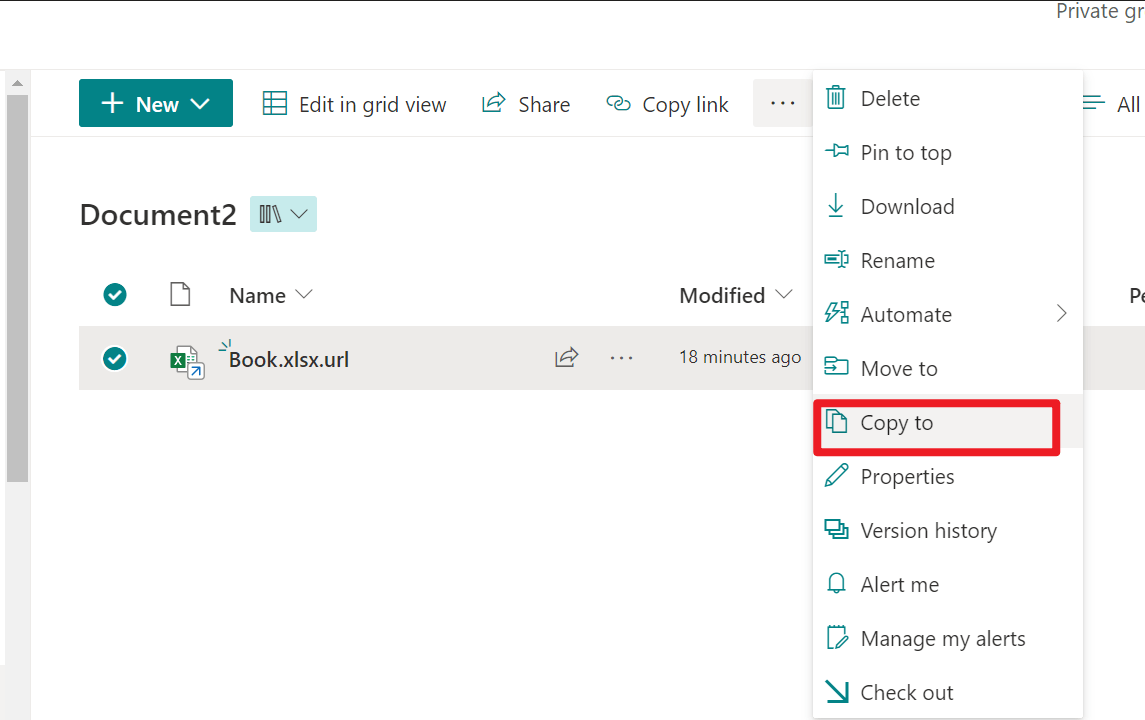The image size is (1145, 720).
Task: Click the plus icon on New button
Action: (112, 103)
